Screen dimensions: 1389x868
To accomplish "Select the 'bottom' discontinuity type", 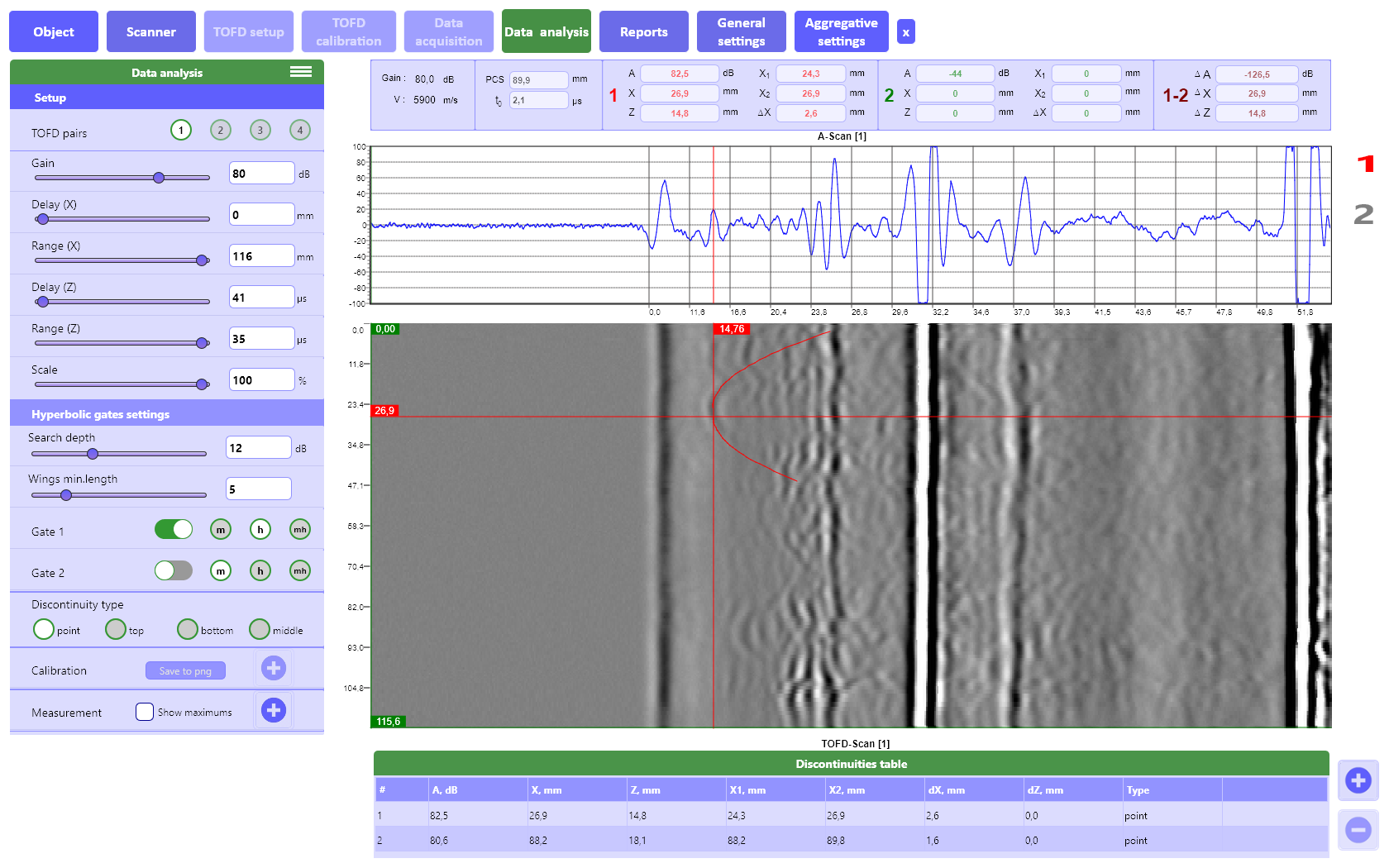I will [188, 630].
